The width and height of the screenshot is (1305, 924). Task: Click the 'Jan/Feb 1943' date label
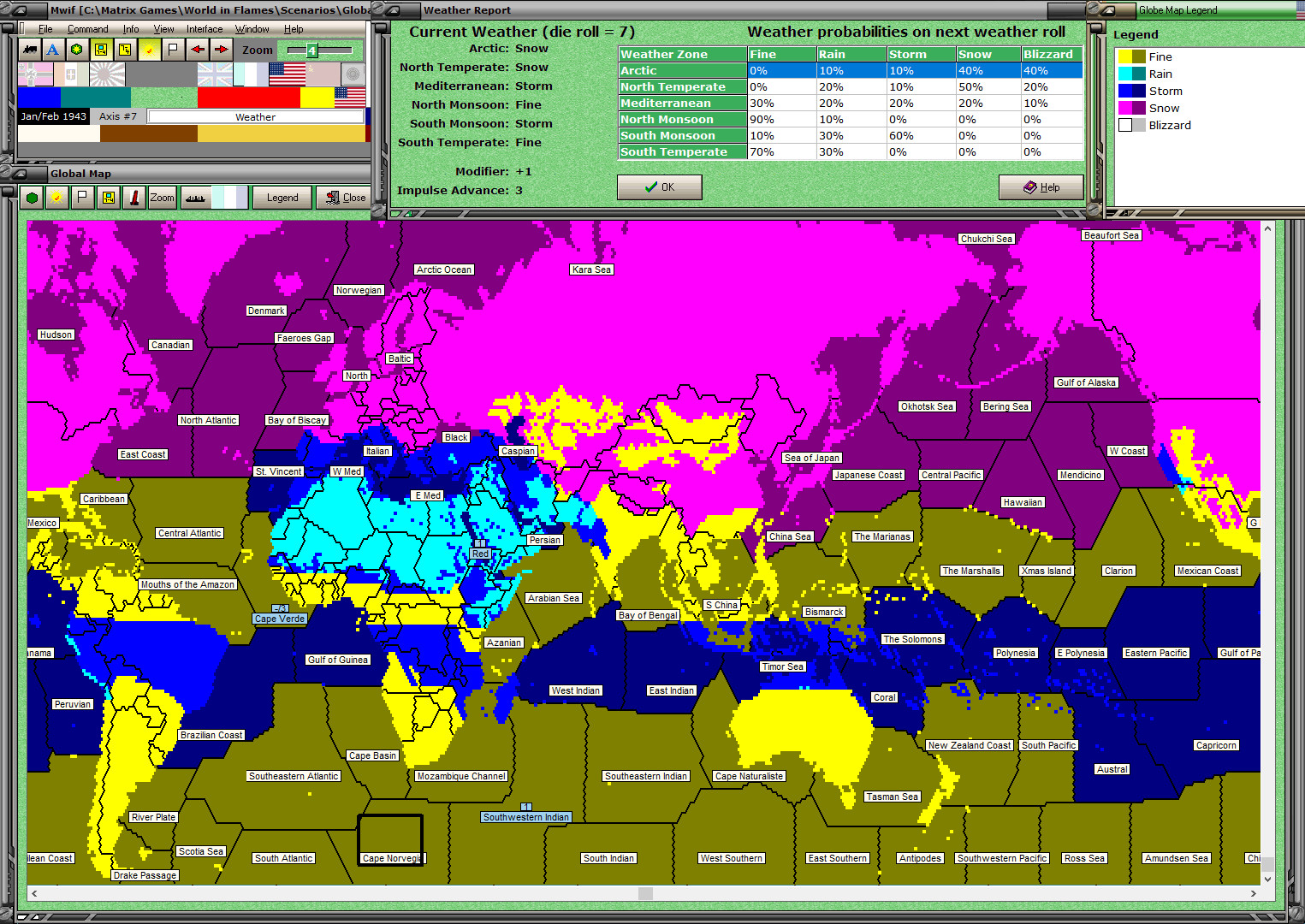pyautogui.click(x=54, y=116)
